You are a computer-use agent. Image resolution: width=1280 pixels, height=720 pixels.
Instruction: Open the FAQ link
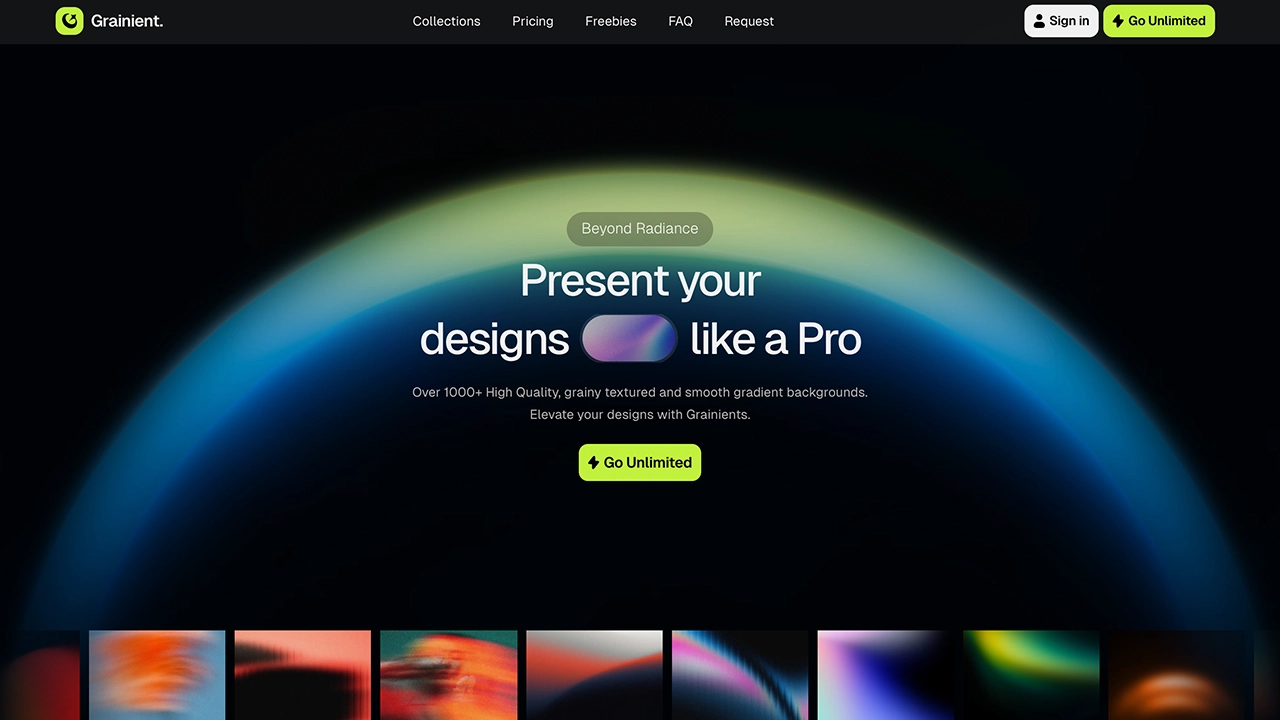click(680, 21)
